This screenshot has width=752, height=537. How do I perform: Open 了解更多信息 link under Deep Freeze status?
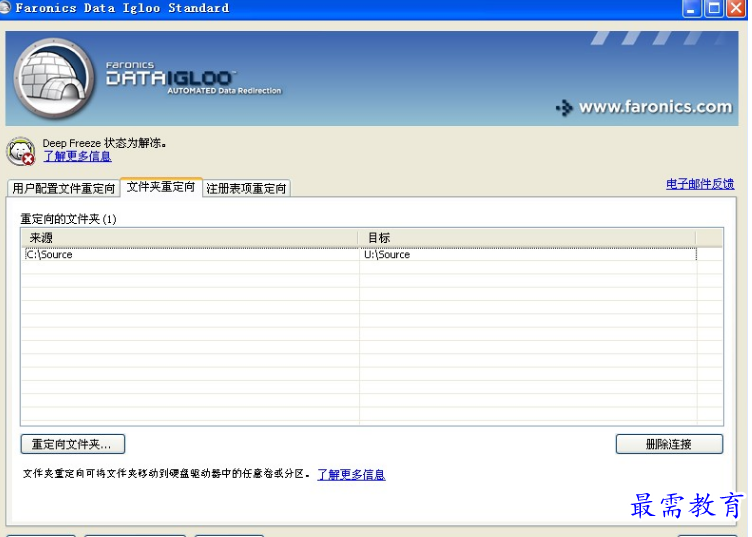[x=77, y=156]
